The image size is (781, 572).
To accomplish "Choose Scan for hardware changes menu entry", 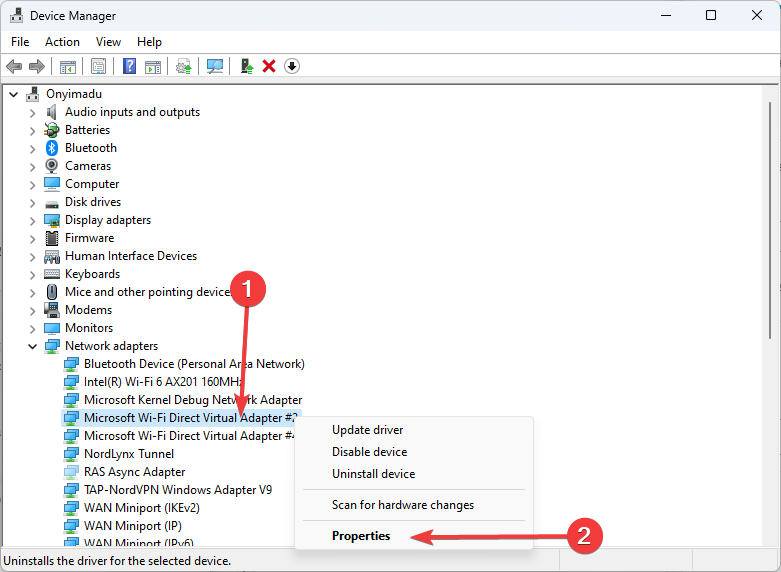I will pos(403,505).
